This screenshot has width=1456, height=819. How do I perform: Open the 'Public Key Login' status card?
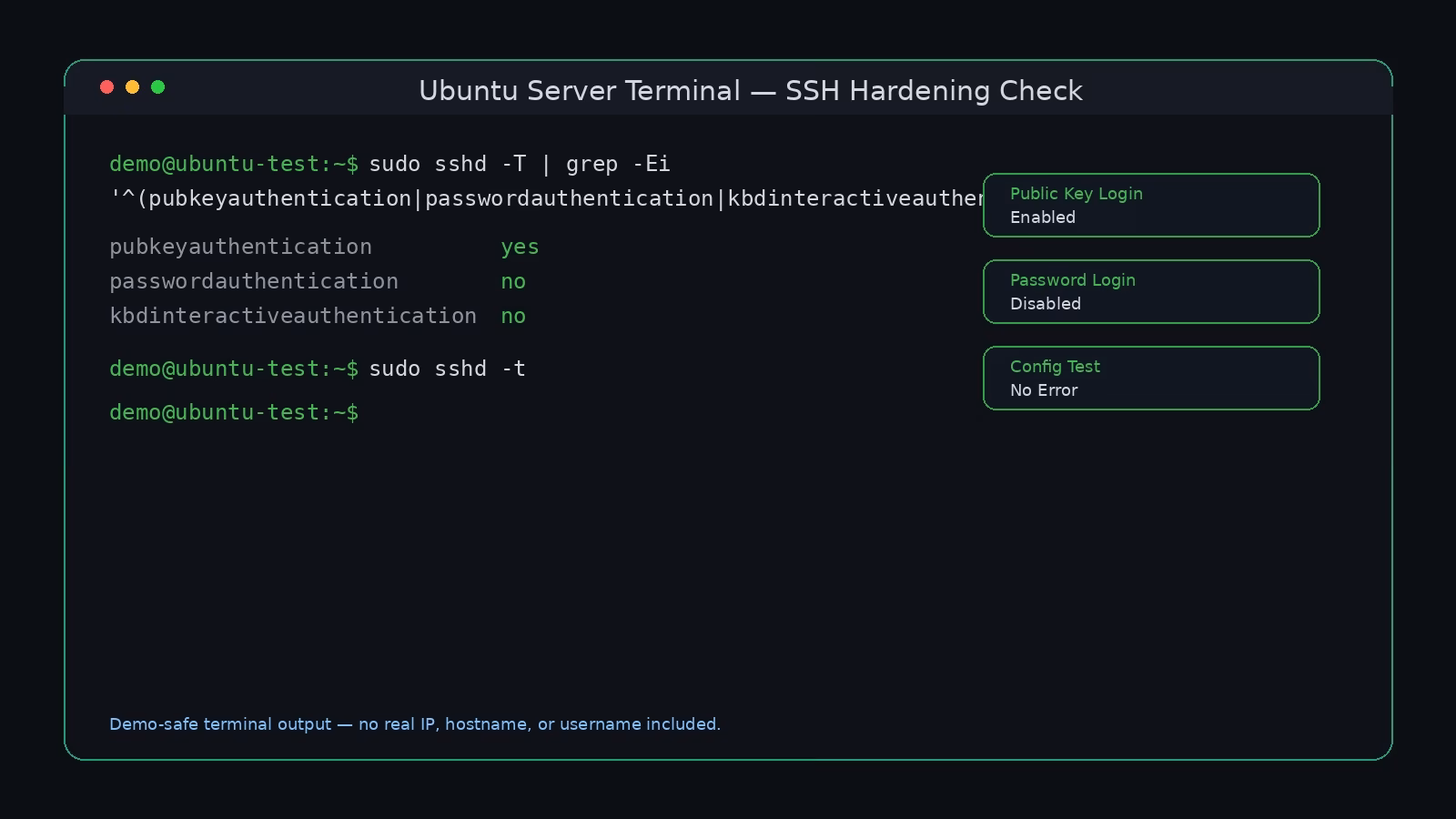(x=1151, y=205)
